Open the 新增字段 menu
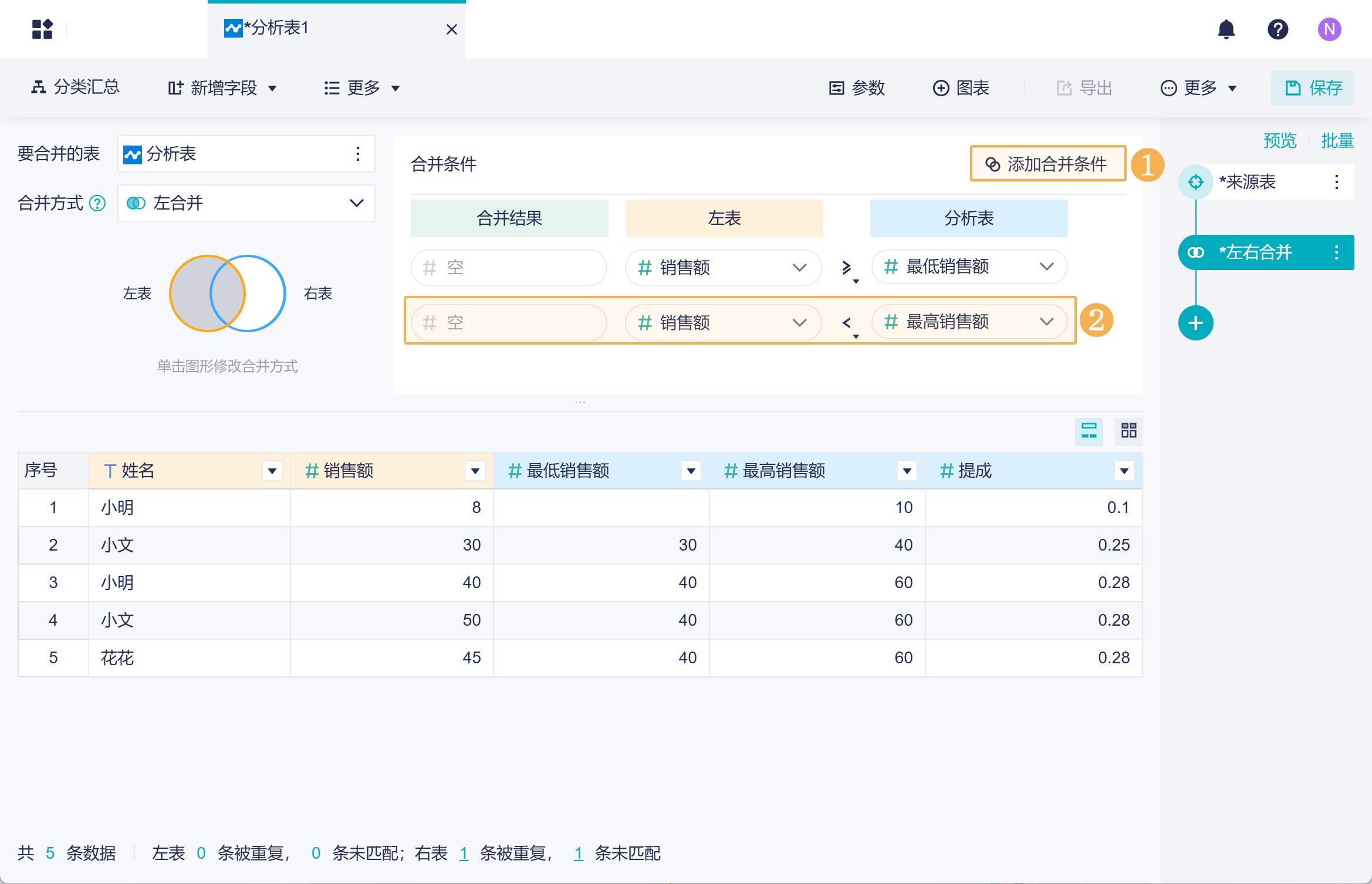The height and width of the screenshot is (884, 1372). (x=223, y=88)
